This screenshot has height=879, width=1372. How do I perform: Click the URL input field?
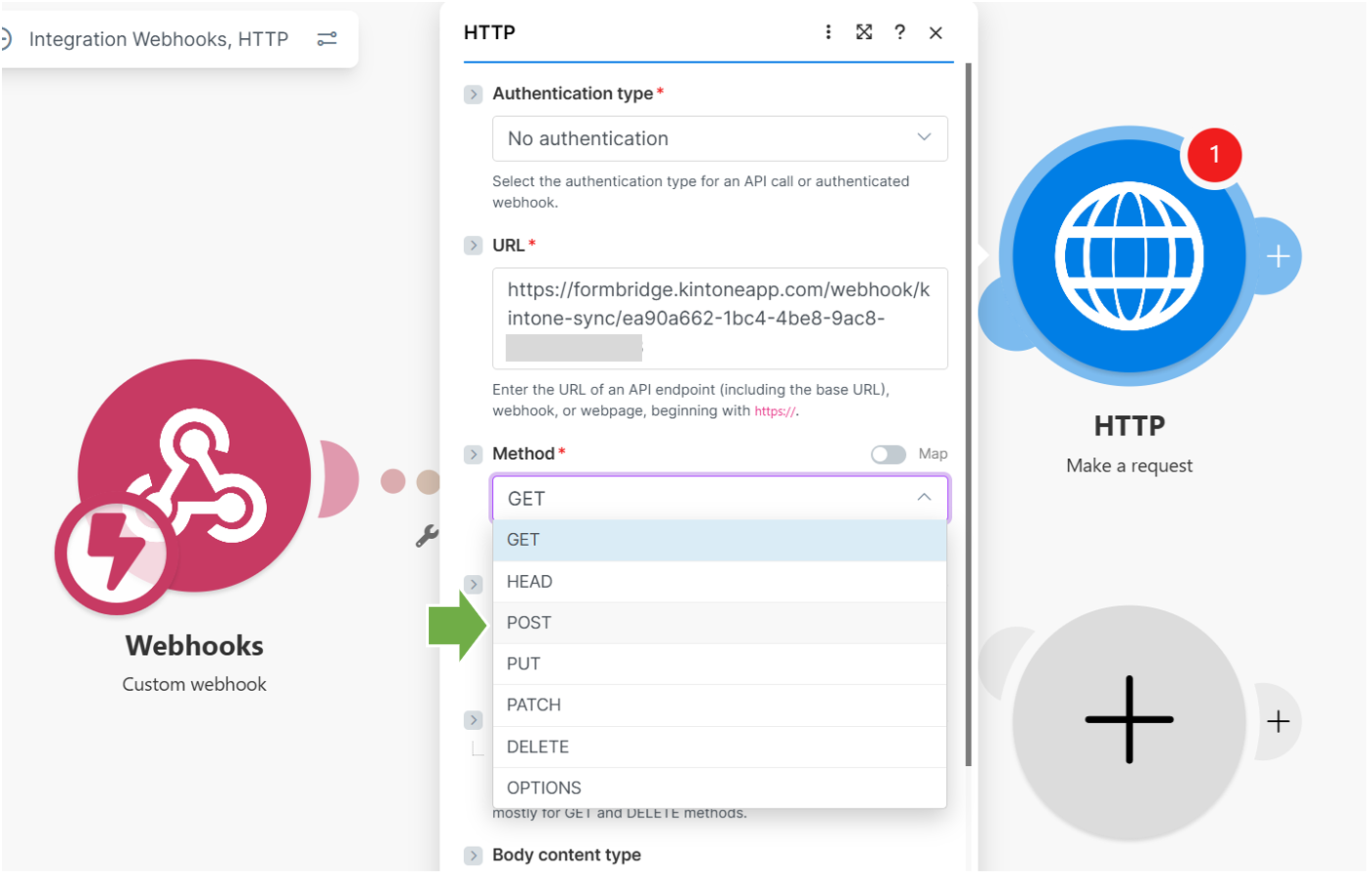(x=719, y=318)
